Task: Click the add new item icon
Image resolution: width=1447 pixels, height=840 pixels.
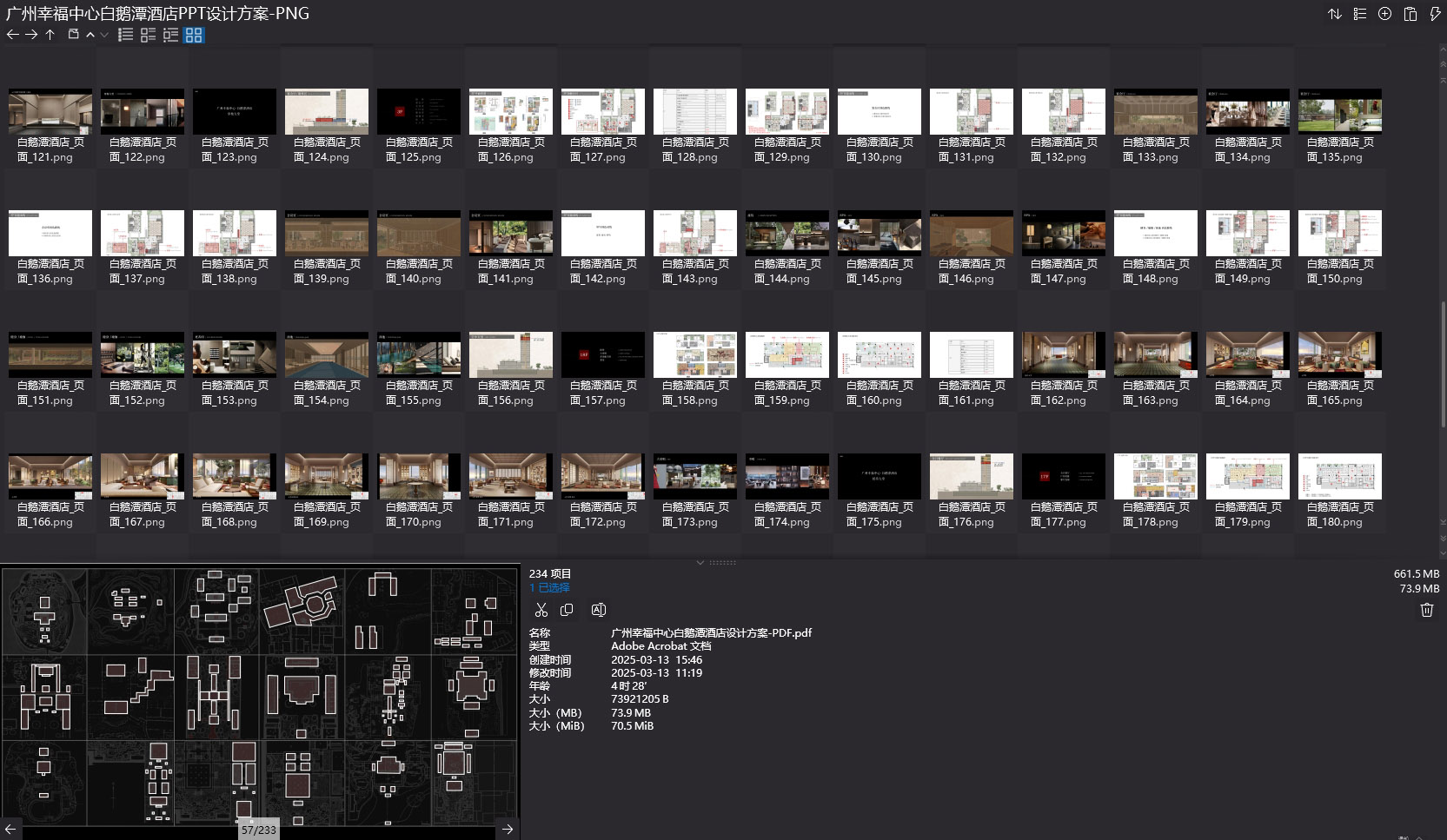Action: pos(1385,14)
